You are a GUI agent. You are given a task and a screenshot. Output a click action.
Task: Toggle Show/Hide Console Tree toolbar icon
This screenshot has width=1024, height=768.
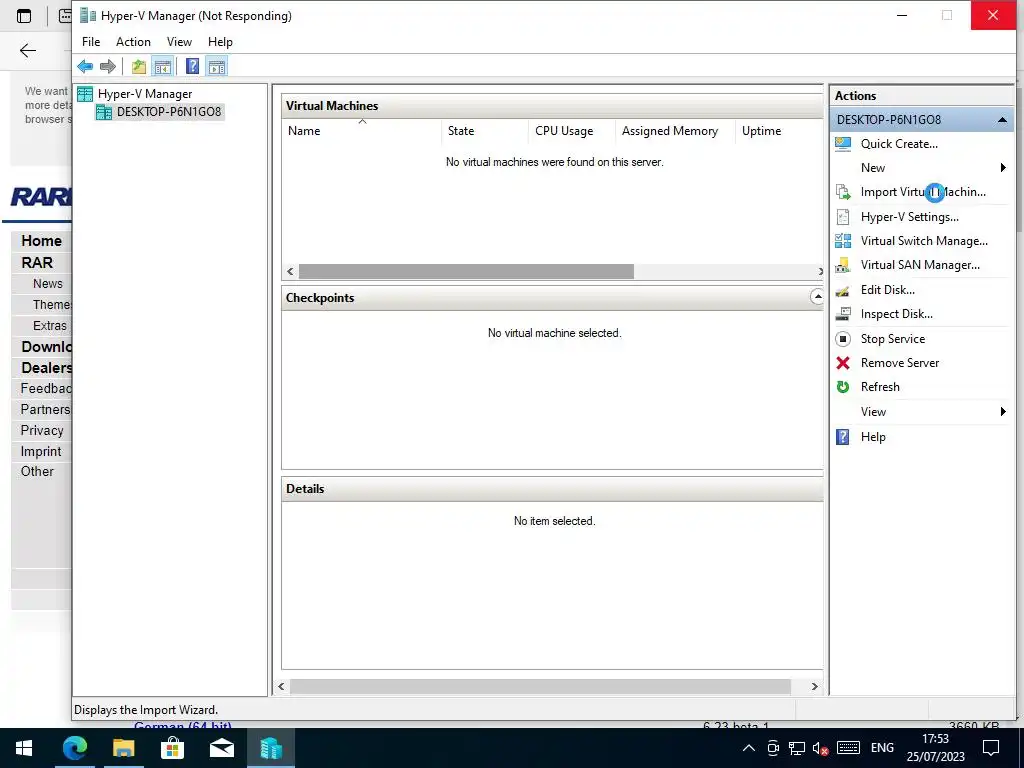point(163,66)
